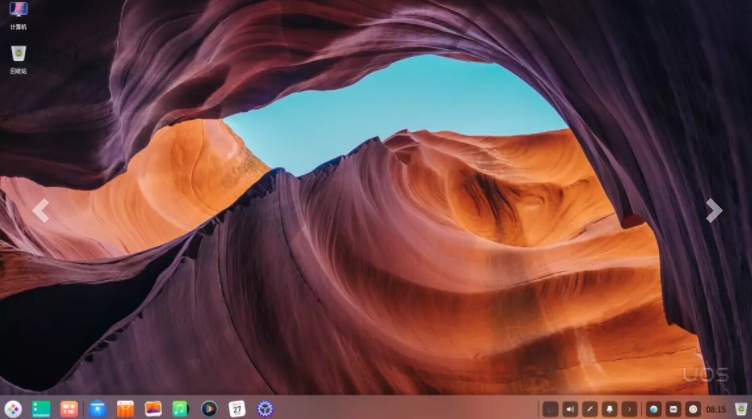Open the orange striped dock icon
This screenshot has height=419, width=752.
click(x=125, y=408)
